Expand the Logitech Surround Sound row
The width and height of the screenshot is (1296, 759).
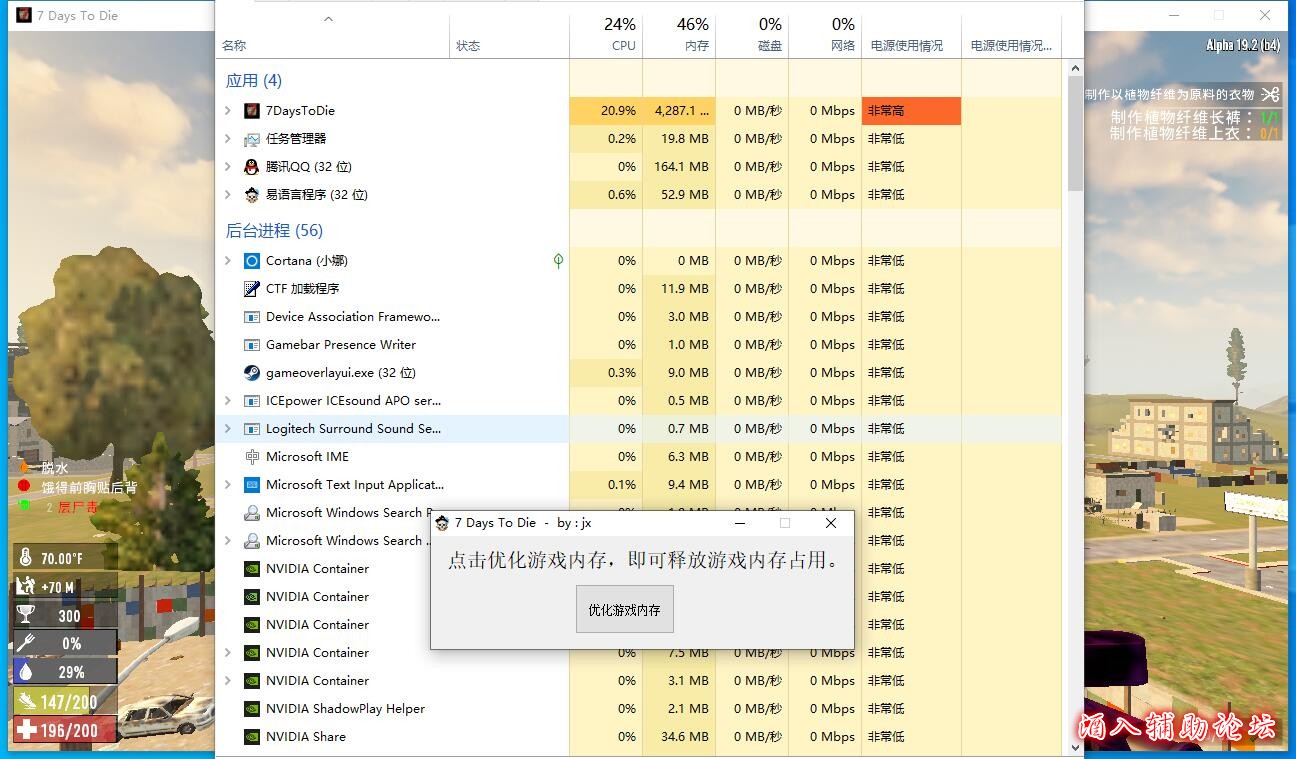coord(228,429)
